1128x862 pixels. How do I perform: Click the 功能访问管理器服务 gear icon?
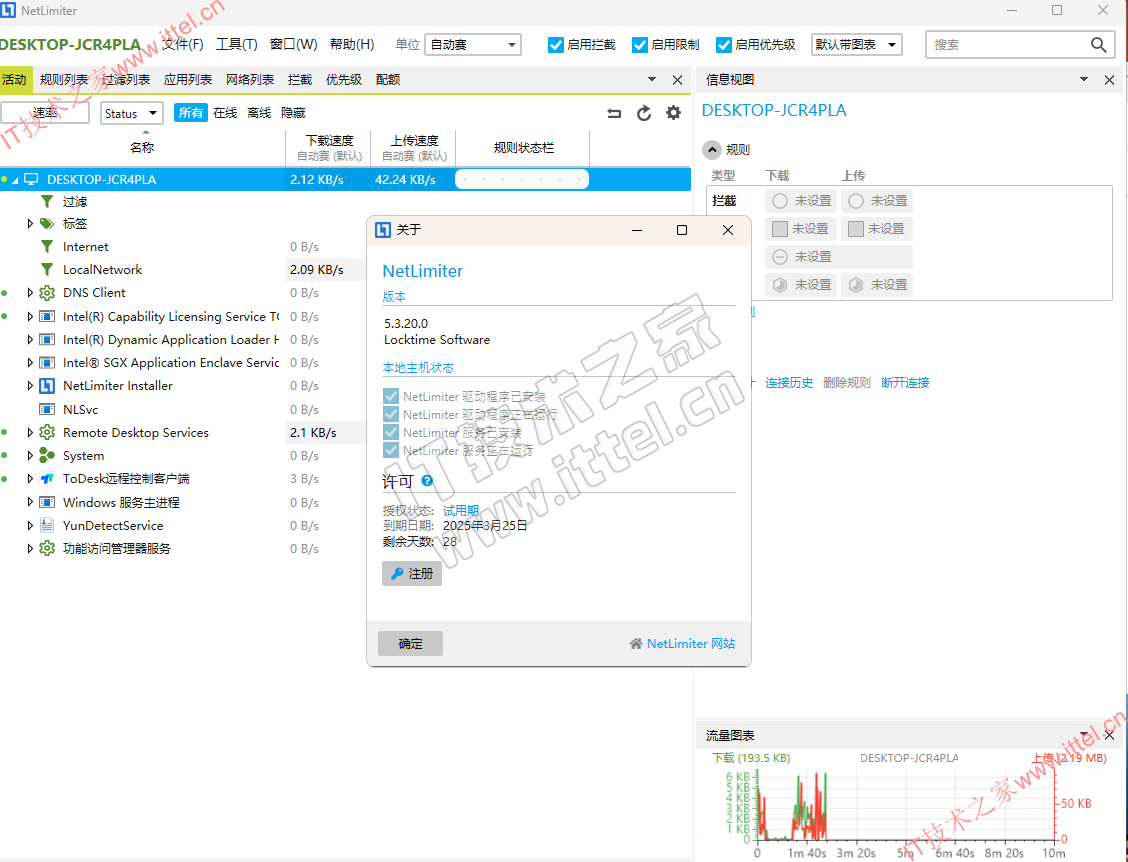(x=47, y=548)
